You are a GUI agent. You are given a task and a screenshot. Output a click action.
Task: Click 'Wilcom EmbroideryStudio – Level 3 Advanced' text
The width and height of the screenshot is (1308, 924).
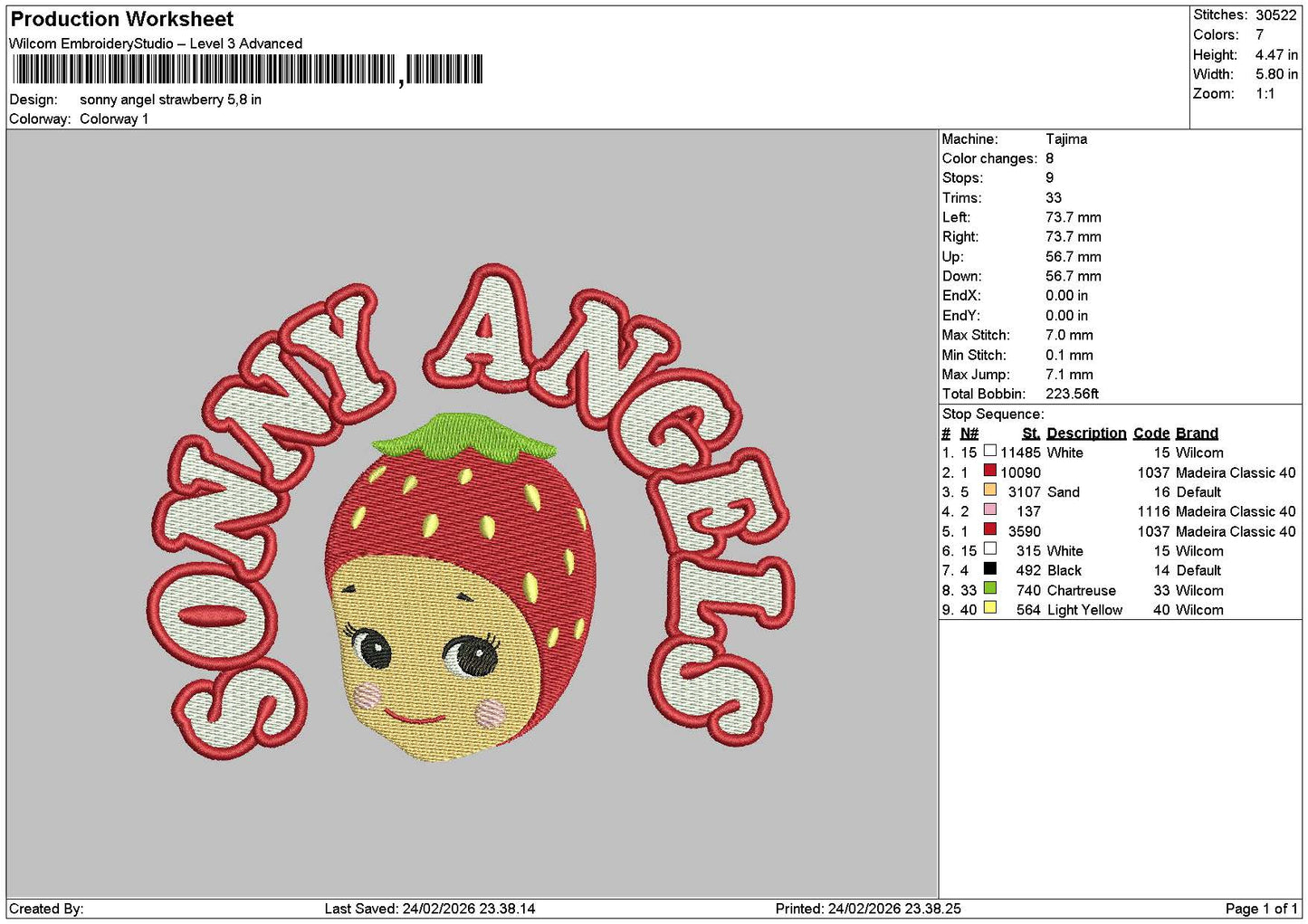(x=156, y=43)
